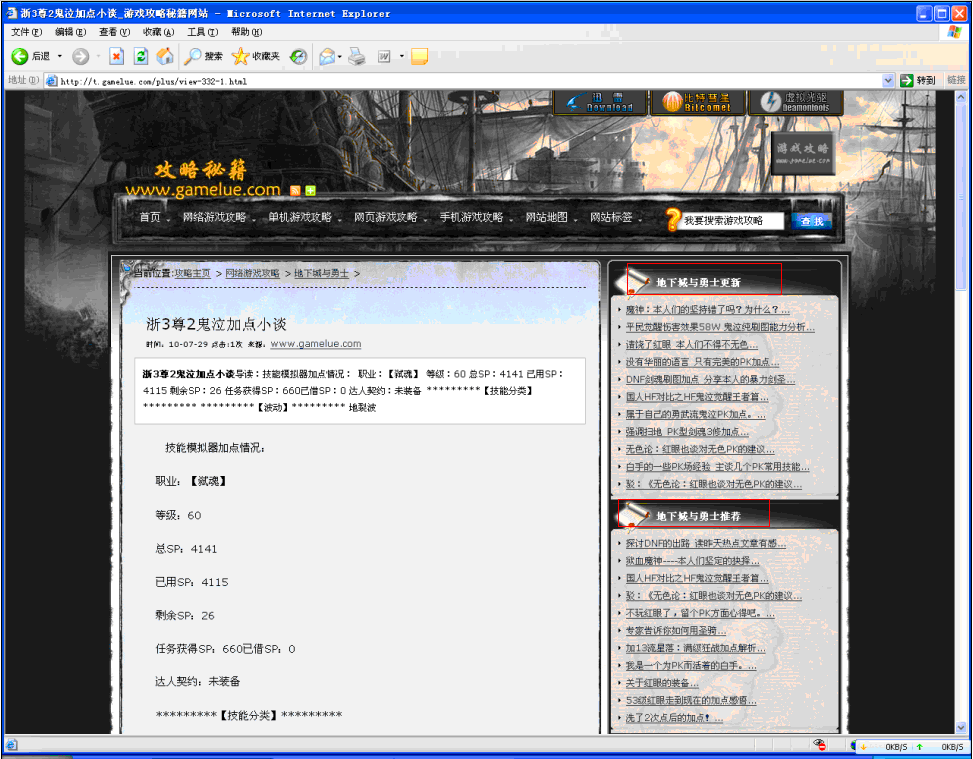
Task: Open article 请孩了红眼 本人们不得不无色
Action: click(x=691, y=344)
